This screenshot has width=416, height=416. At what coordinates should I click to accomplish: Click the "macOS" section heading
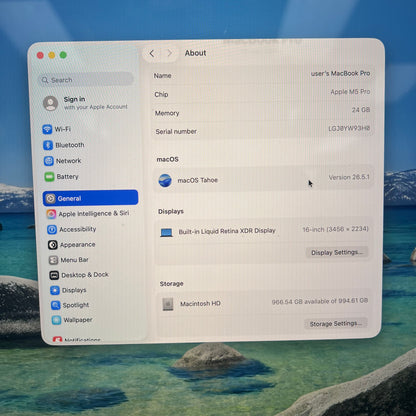(x=167, y=159)
